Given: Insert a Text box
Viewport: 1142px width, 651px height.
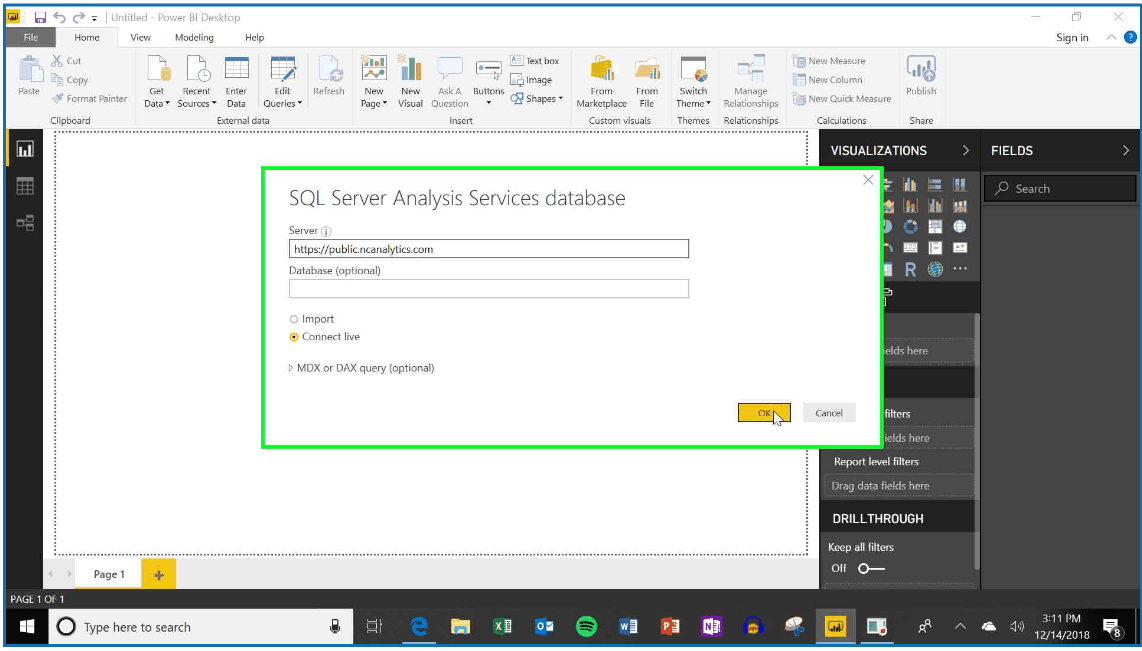Looking at the screenshot, I should coord(535,61).
